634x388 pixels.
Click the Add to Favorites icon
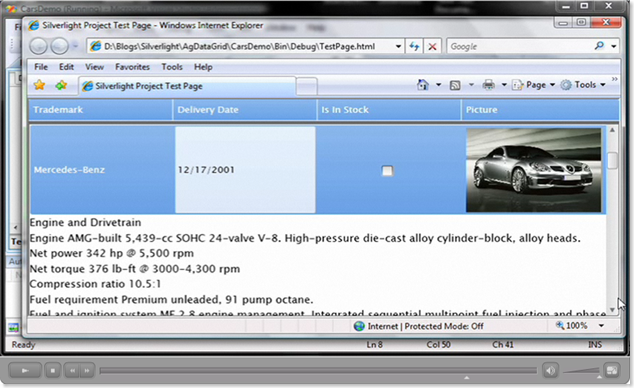(61, 85)
